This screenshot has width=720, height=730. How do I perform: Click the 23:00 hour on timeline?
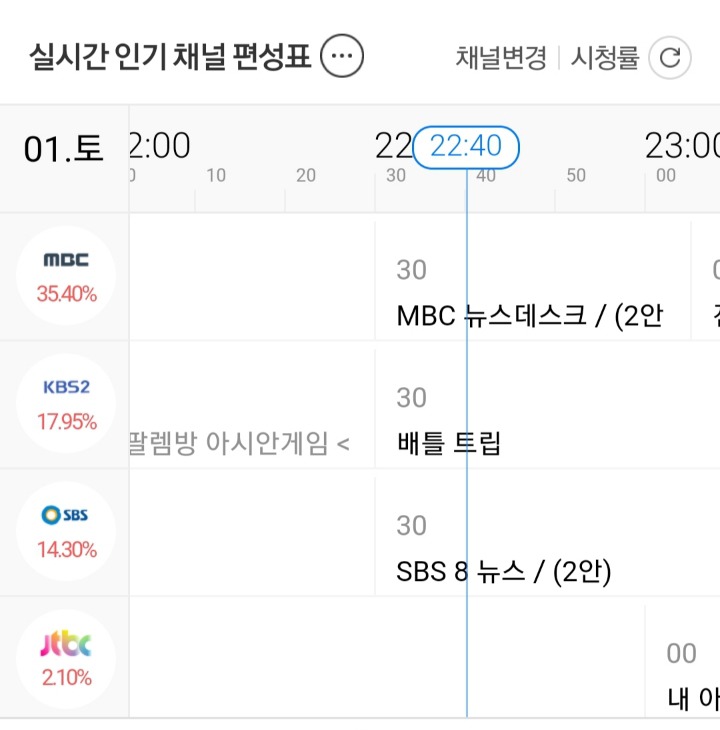[682, 147]
